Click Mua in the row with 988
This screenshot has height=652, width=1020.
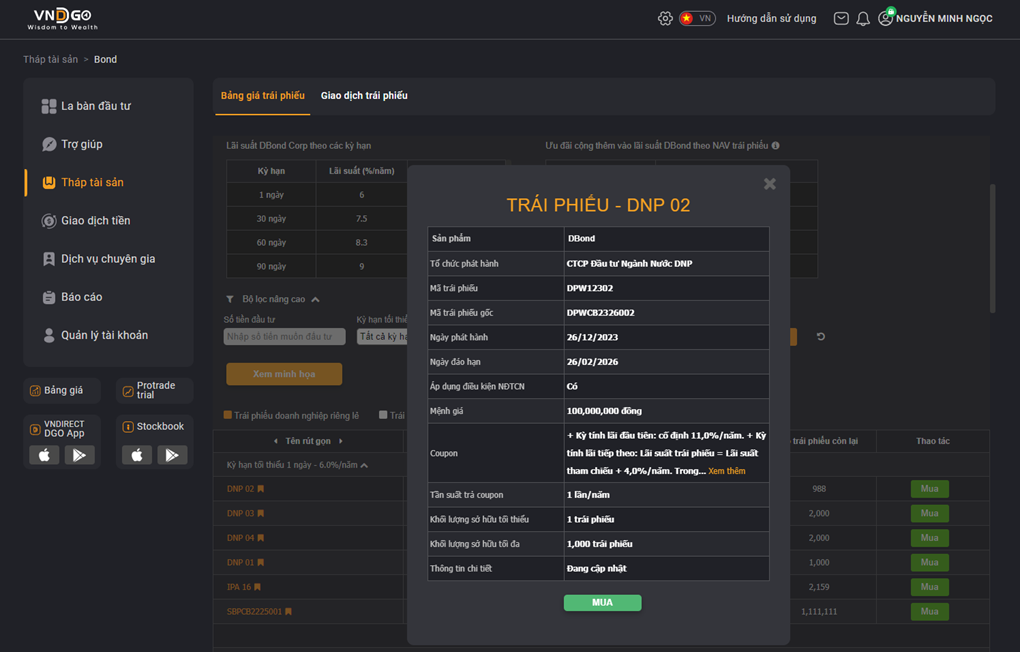click(x=930, y=489)
